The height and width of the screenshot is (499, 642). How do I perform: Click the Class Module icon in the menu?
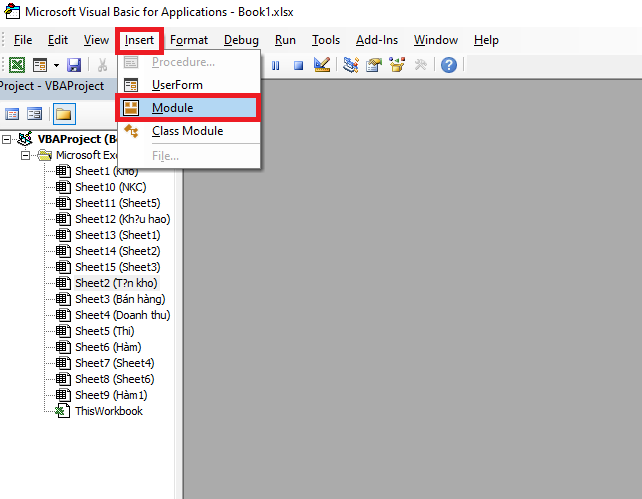coord(131,131)
